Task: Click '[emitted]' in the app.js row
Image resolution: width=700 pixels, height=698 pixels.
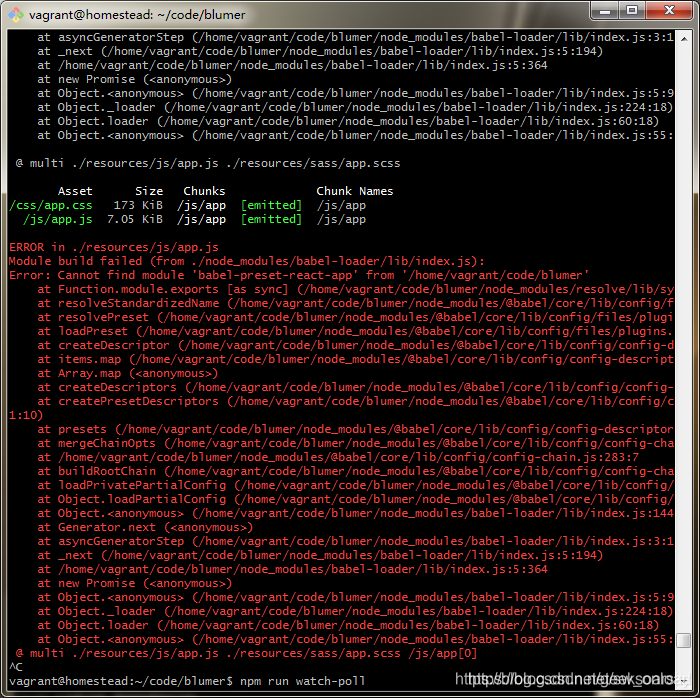Action: (x=271, y=219)
